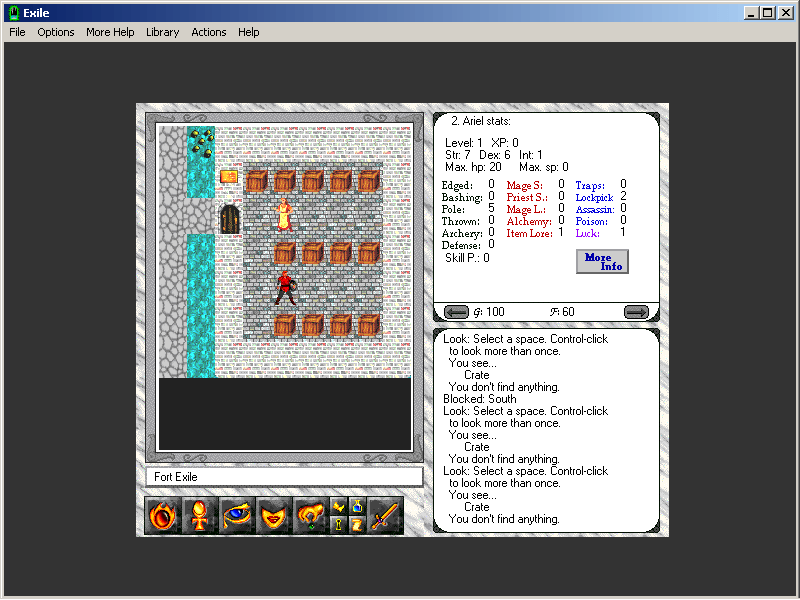Click the 'Archery:' skill label
The image size is (800, 600).
[462, 233]
